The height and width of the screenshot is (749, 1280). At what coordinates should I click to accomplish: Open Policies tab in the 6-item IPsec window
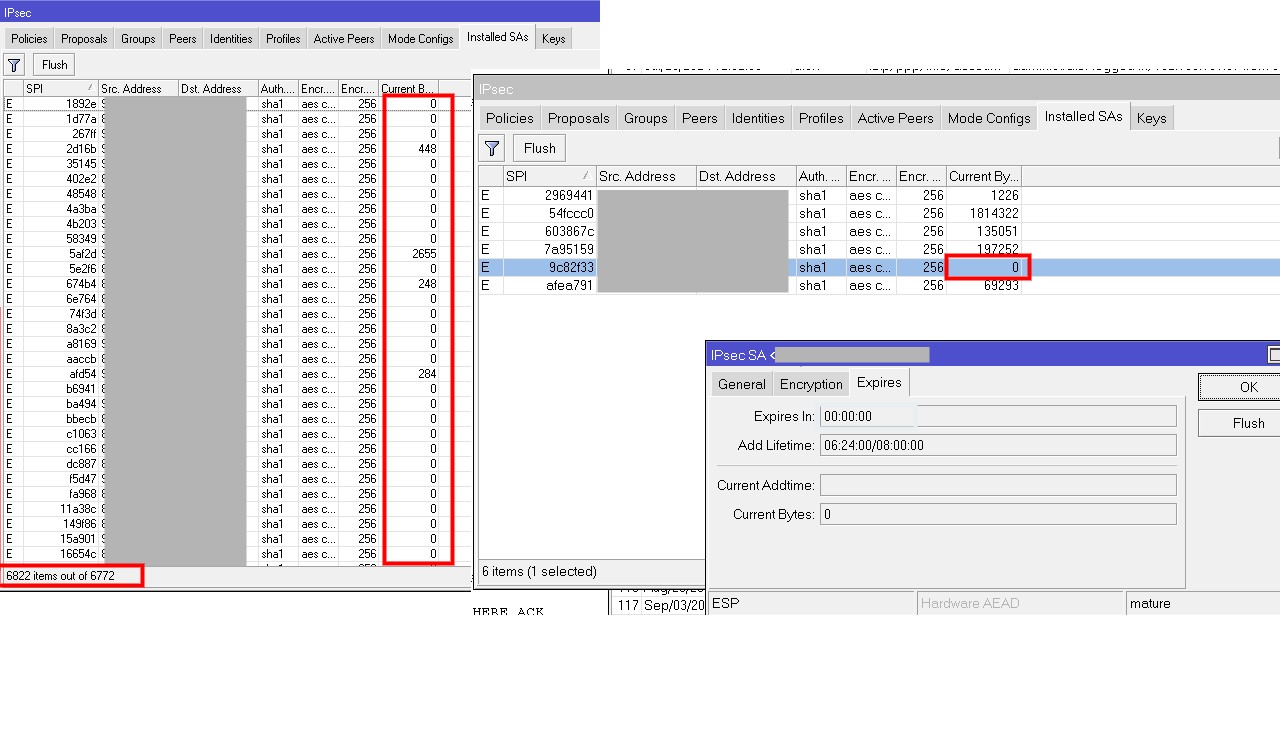click(510, 118)
